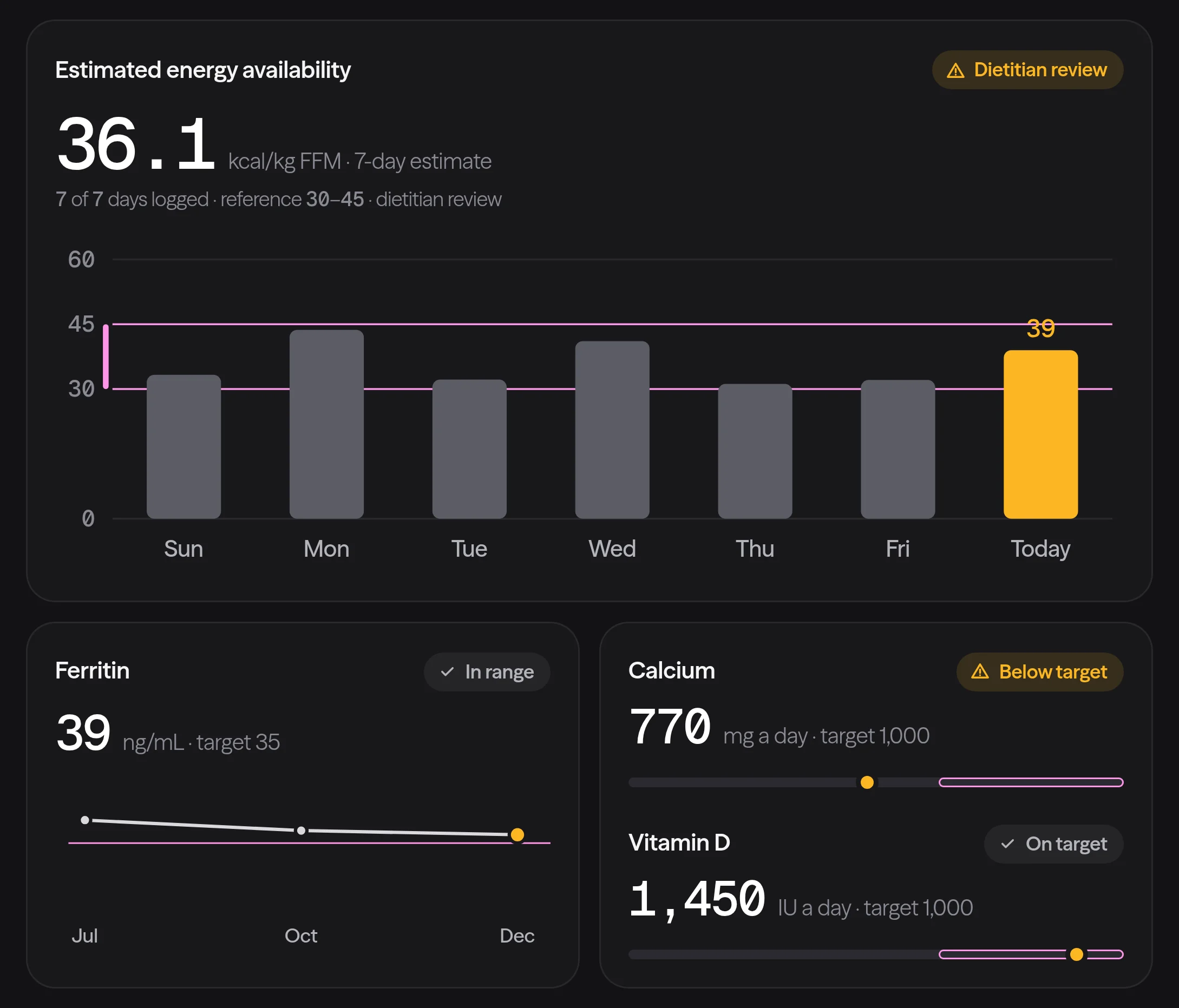Select the Fri bar in the chart
This screenshot has width=1179, height=1008.
(898, 450)
